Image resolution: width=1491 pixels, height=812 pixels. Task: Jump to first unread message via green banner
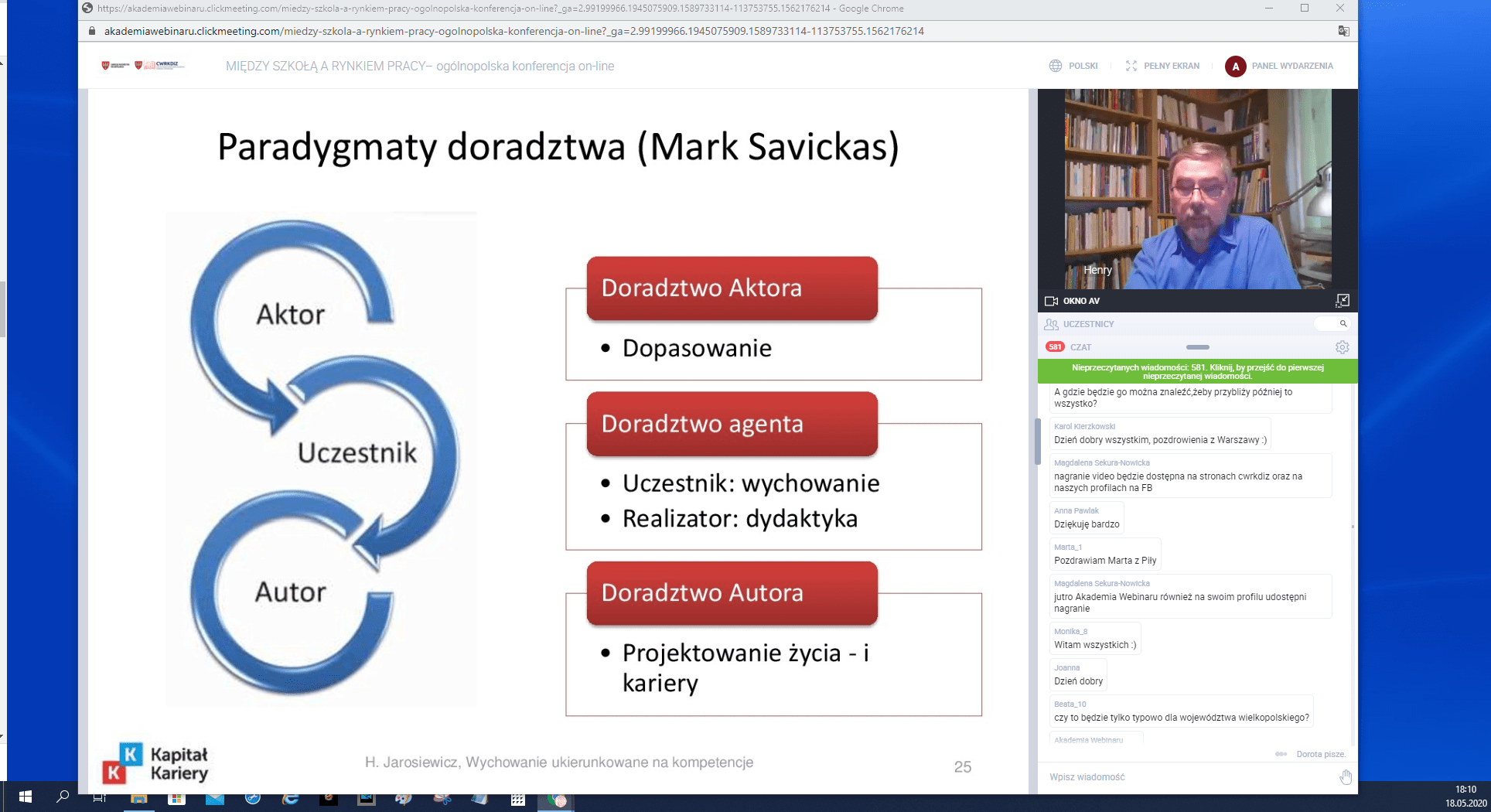(1196, 371)
